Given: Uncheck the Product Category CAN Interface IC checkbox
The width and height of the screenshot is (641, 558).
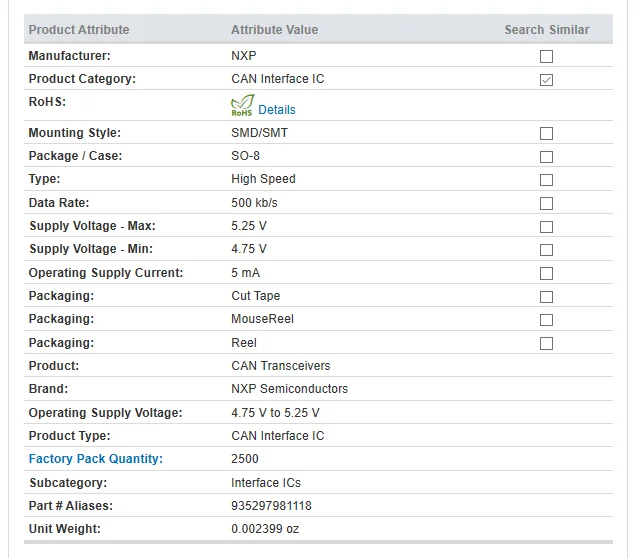Looking at the screenshot, I should pyautogui.click(x=546, y=80).
